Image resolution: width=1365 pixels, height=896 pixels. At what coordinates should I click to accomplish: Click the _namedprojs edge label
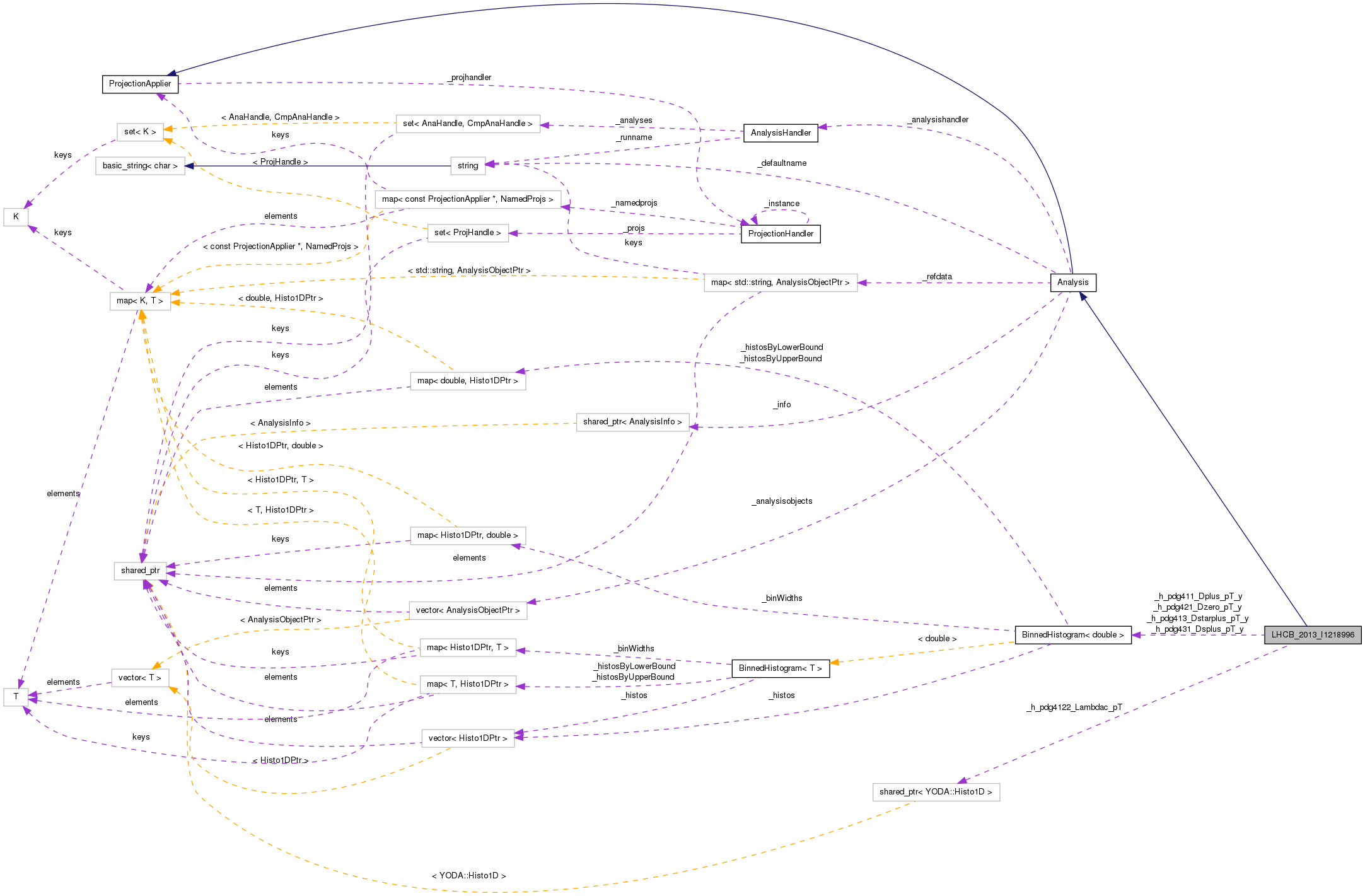pyautogui.click(x=634, y=203)
